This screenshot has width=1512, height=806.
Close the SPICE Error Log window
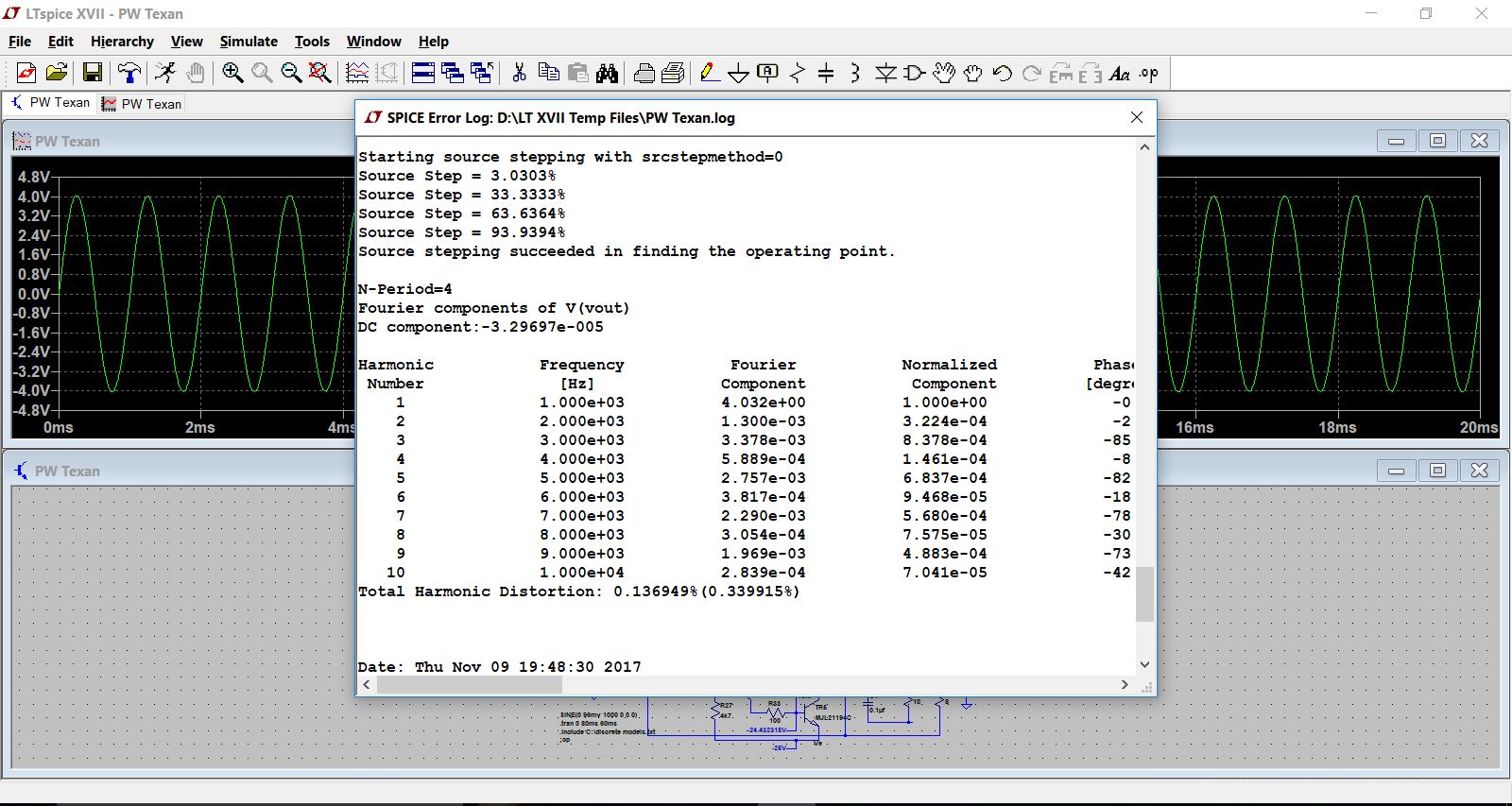pyautogui.click(x=1137, y=117)
